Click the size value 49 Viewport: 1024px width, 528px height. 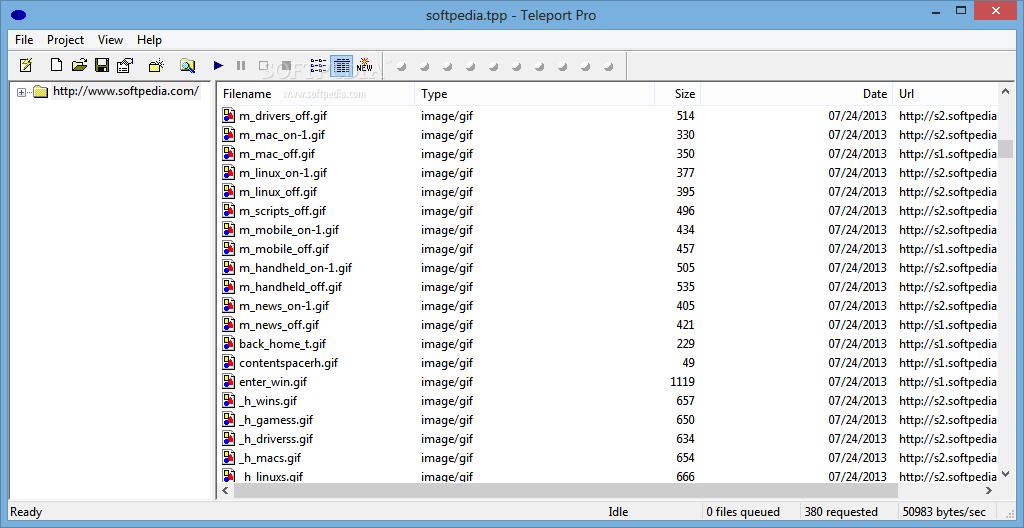point(688,363)
